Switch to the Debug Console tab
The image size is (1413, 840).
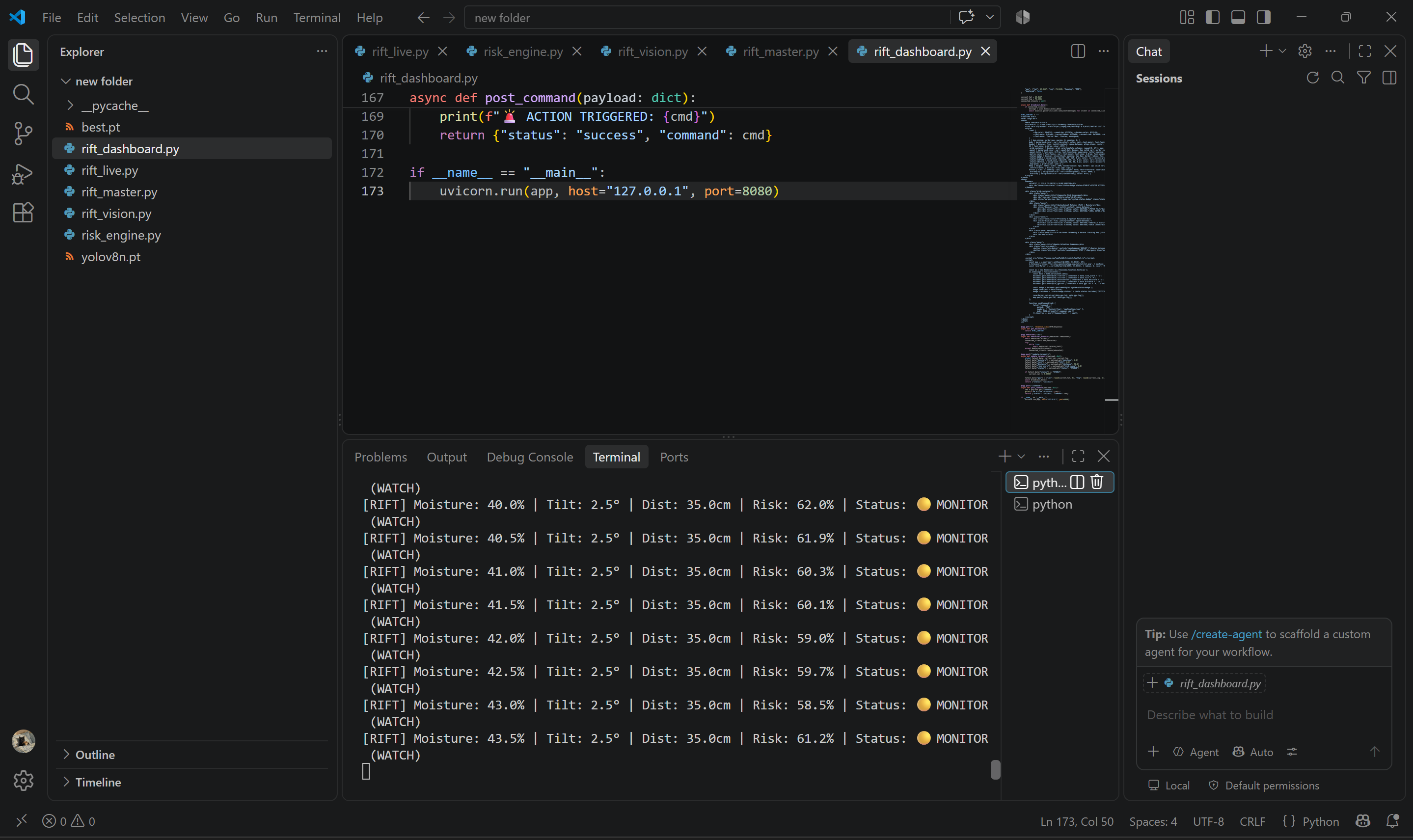pyautogui.click(x=530, y=457)
